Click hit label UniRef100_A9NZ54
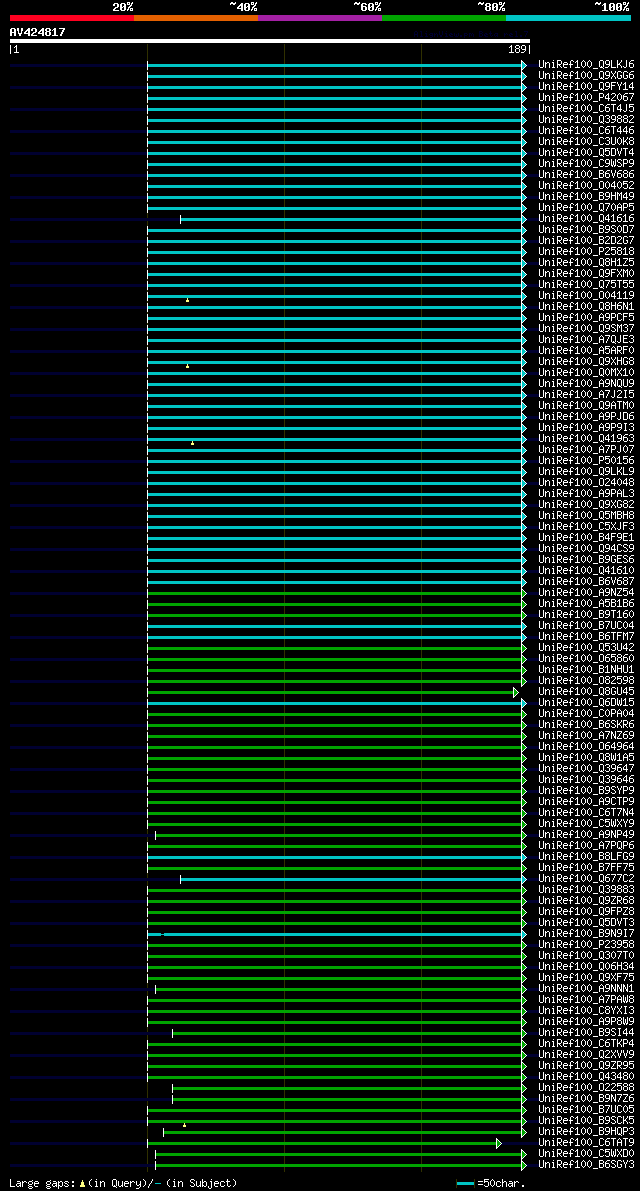 (586, 592)
